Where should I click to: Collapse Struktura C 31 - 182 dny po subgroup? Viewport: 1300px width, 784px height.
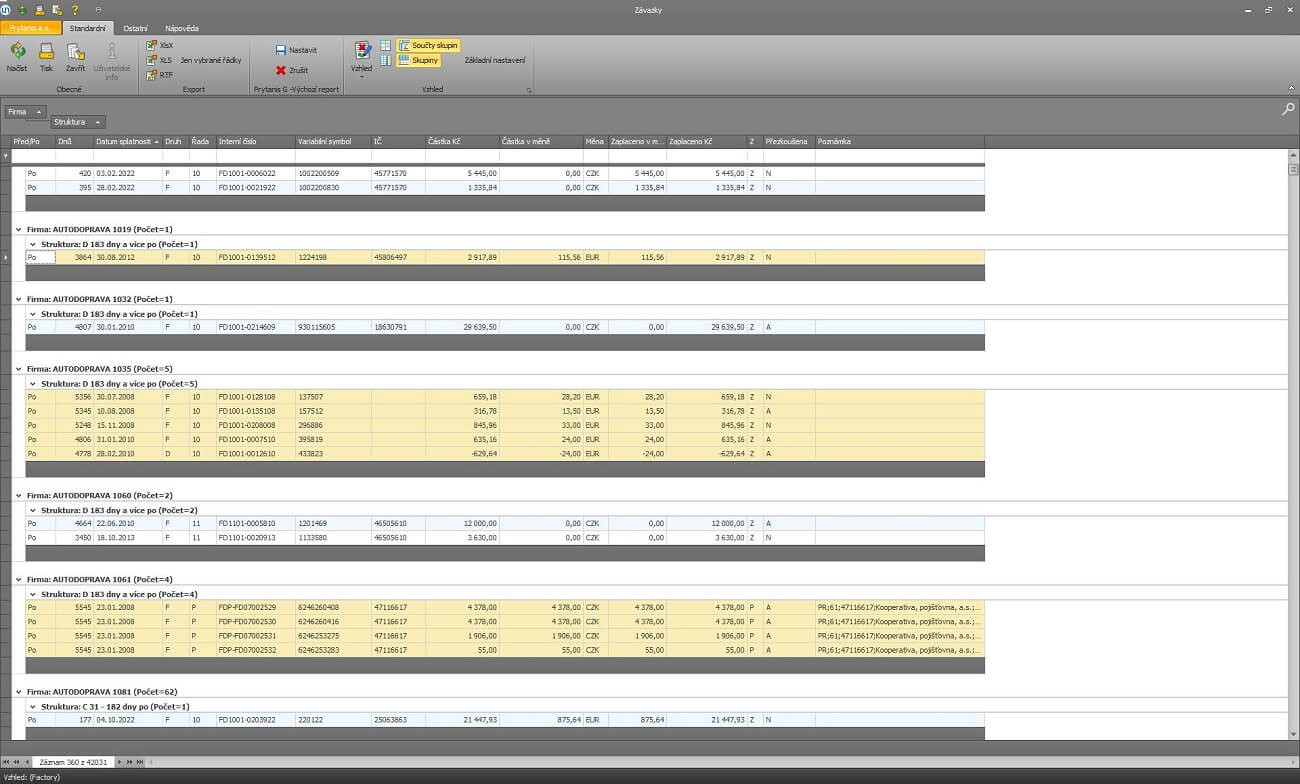(x=32, y=706)
